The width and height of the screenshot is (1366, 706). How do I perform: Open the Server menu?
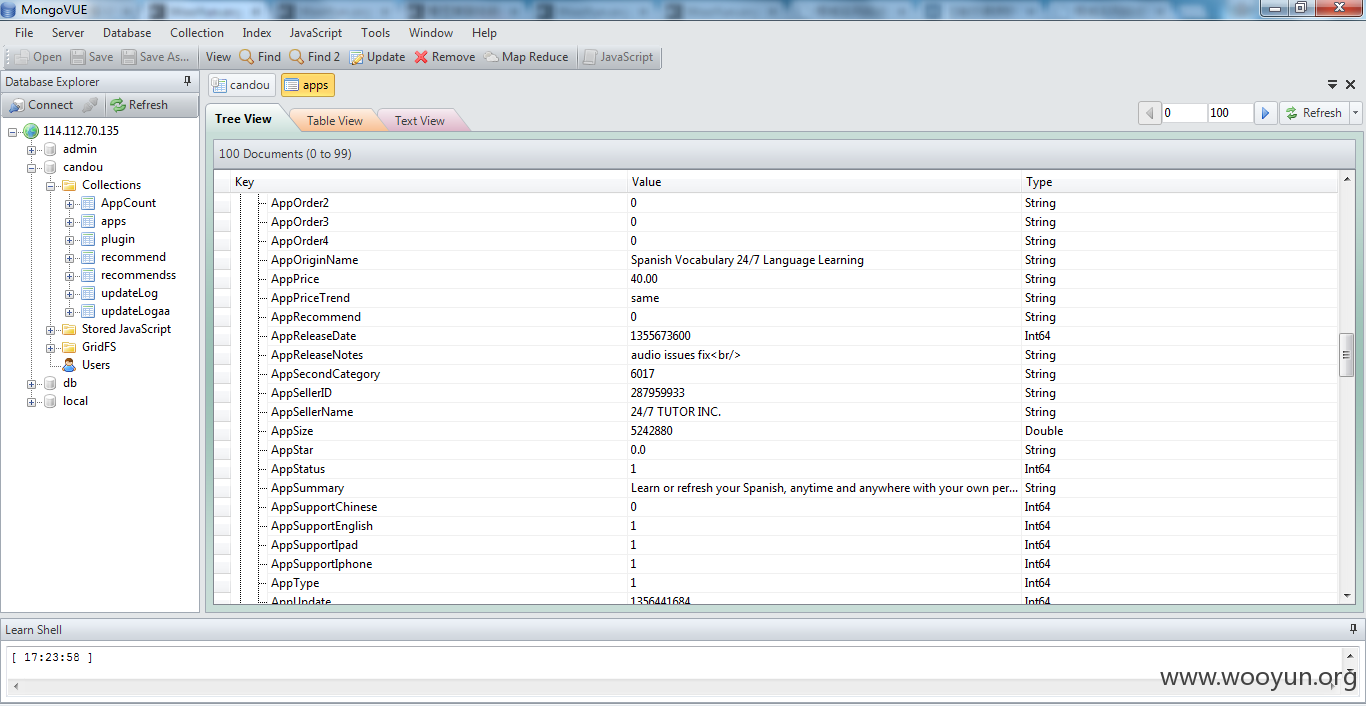point(68,33)
